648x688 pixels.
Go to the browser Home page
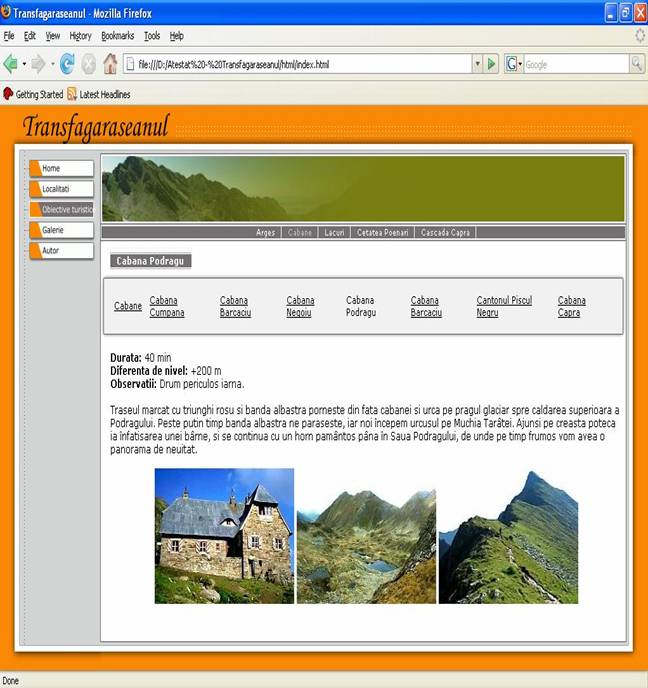pyautogui.click(x=110, y=64)
